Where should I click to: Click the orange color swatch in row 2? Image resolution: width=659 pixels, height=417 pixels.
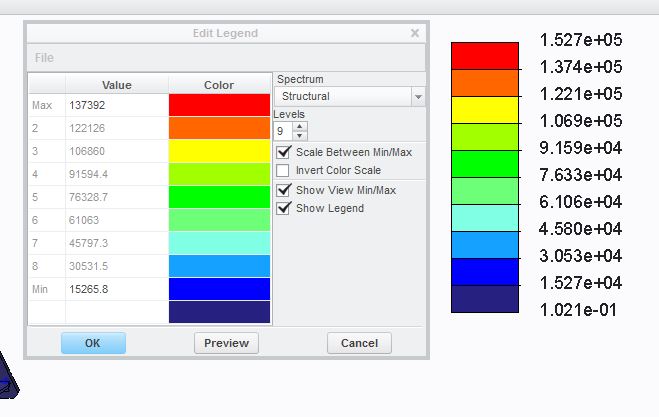(219, 128)
